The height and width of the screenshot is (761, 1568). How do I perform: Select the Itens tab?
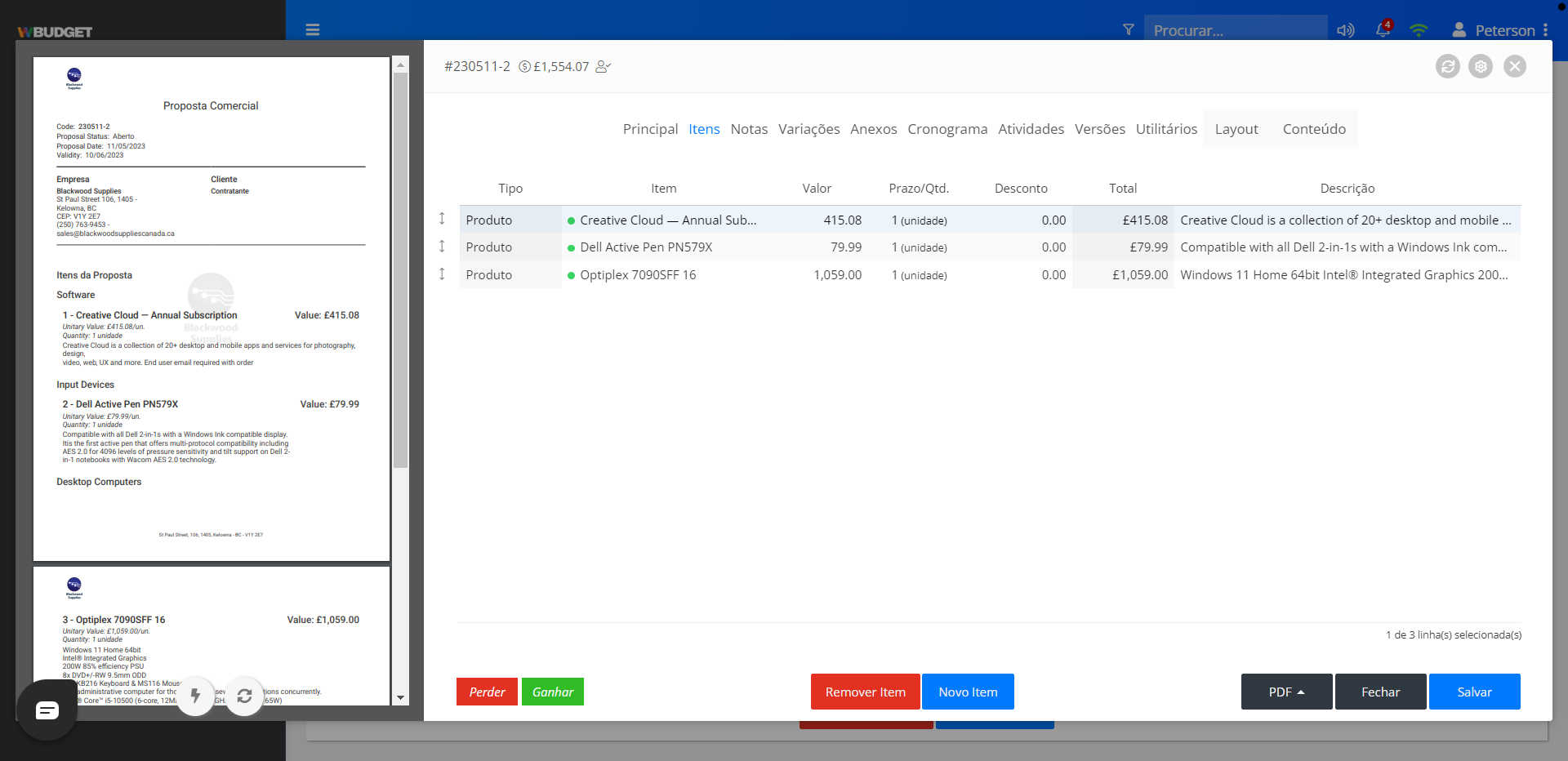pyautogui.click(x=704, y=129)
